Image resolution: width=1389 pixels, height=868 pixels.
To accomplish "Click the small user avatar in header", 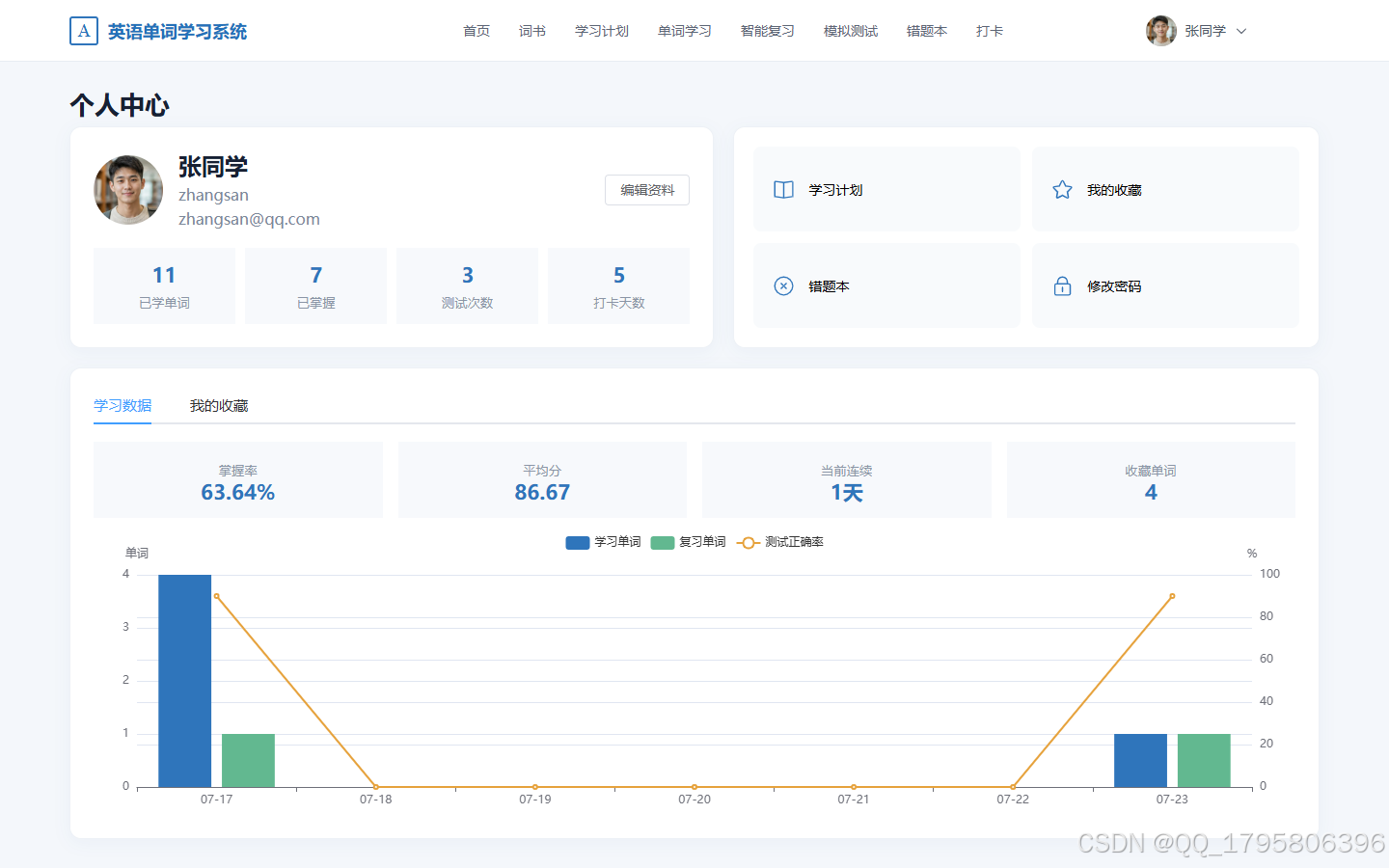I will coord(1161,31).
